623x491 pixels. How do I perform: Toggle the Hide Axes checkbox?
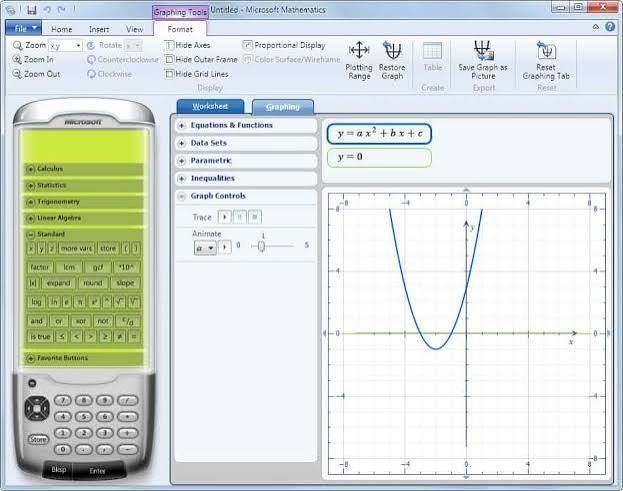click(x=169, y=45)
